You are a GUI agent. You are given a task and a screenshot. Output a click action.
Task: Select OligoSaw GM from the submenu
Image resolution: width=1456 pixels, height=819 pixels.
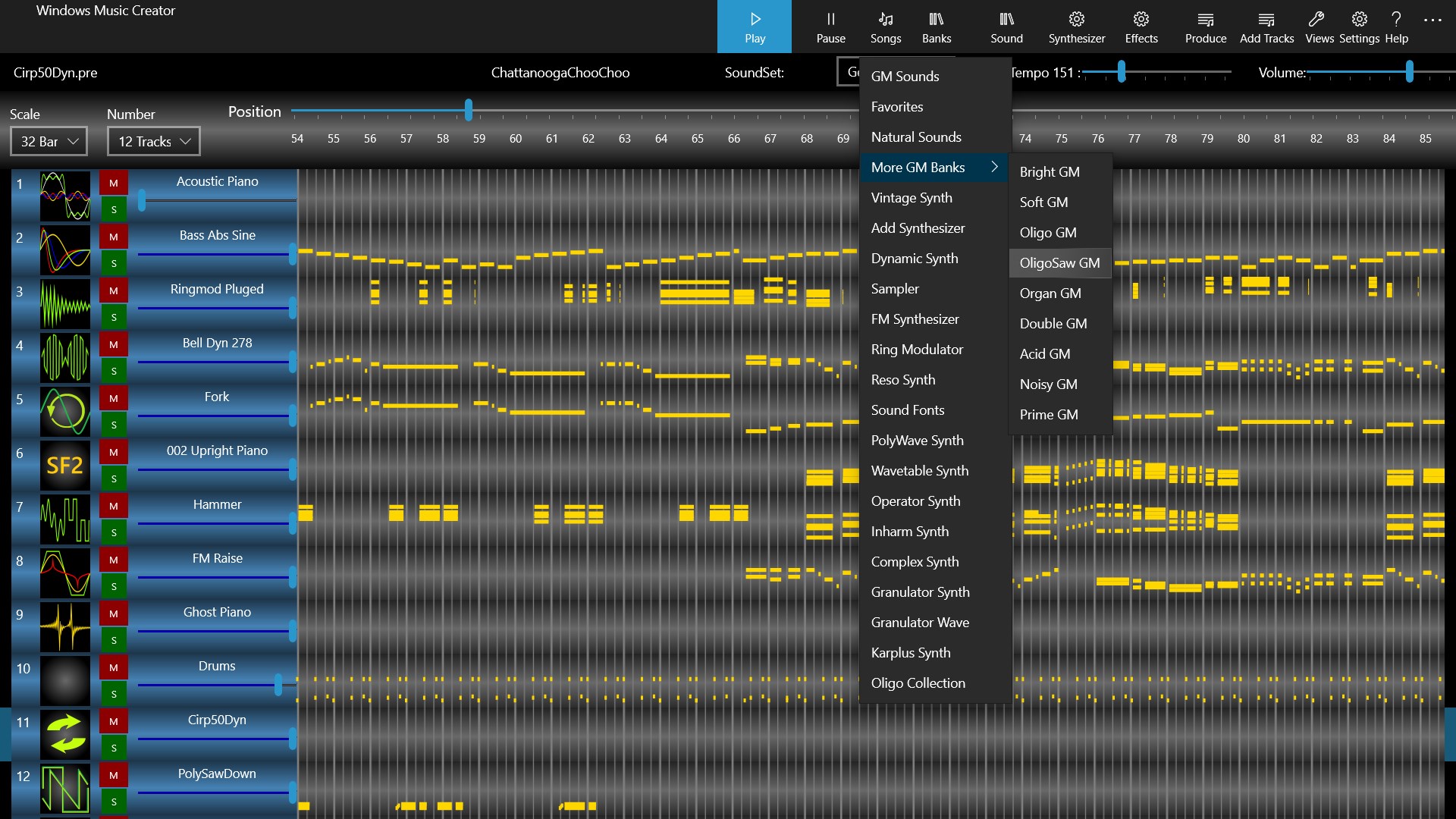coord(1059,263)
